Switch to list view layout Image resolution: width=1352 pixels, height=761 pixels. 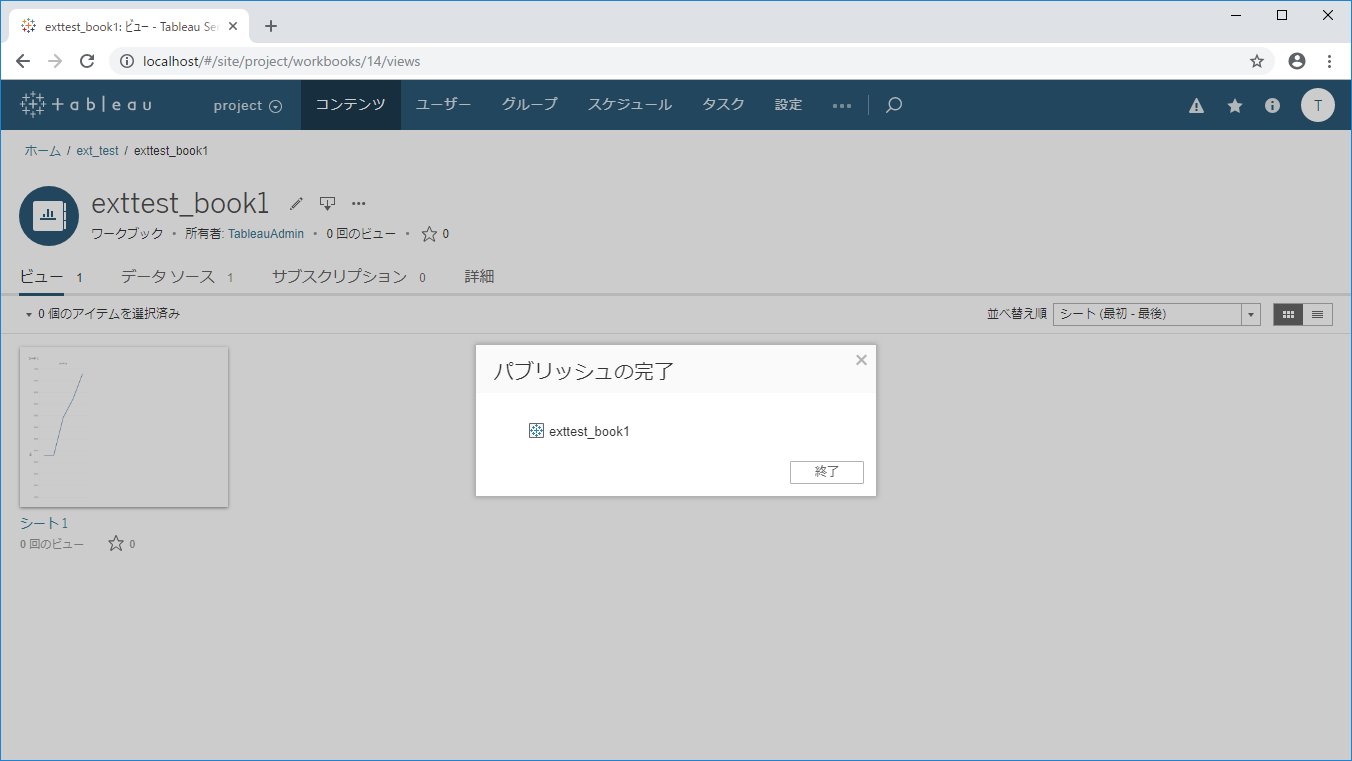point(1318,314)
